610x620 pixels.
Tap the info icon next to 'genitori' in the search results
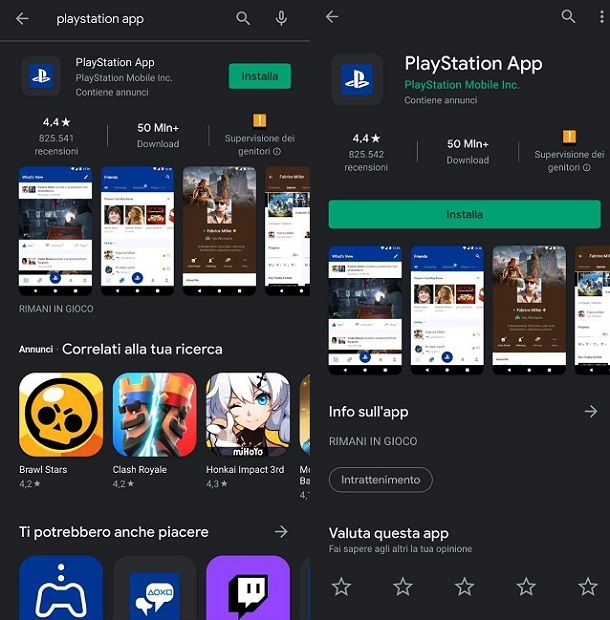(277, 151)
